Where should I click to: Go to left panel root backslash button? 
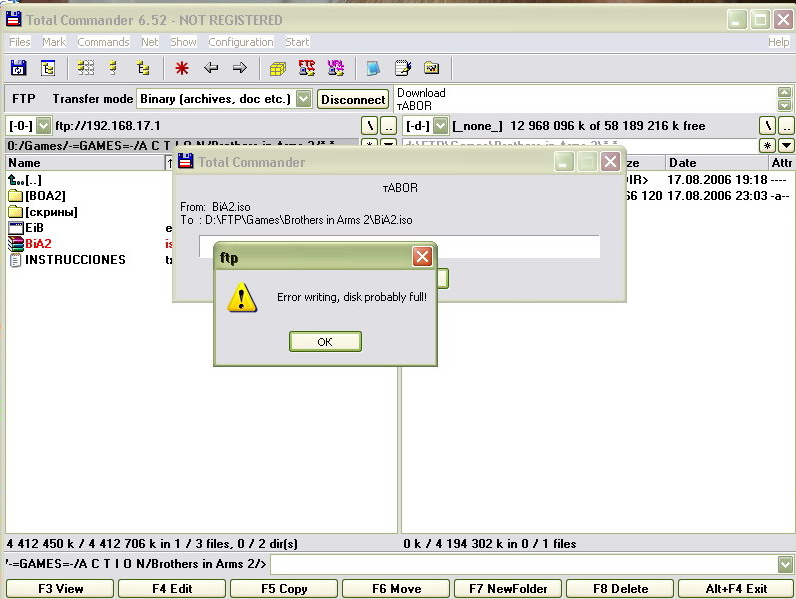[370, 125]
